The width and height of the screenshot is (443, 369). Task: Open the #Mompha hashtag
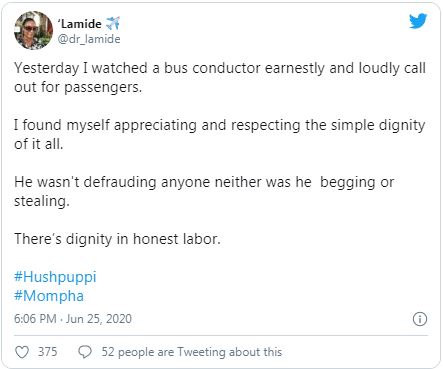[x=49, y=296]
